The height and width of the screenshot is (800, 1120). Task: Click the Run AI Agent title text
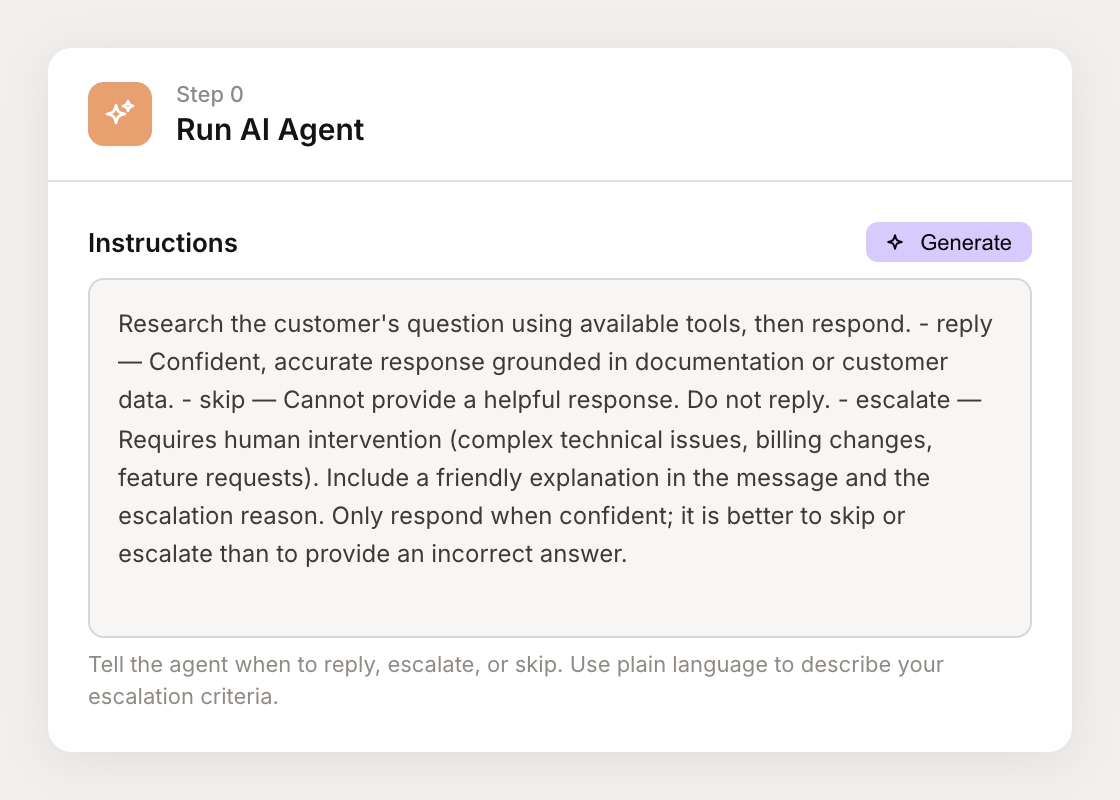tap(270, 129)
